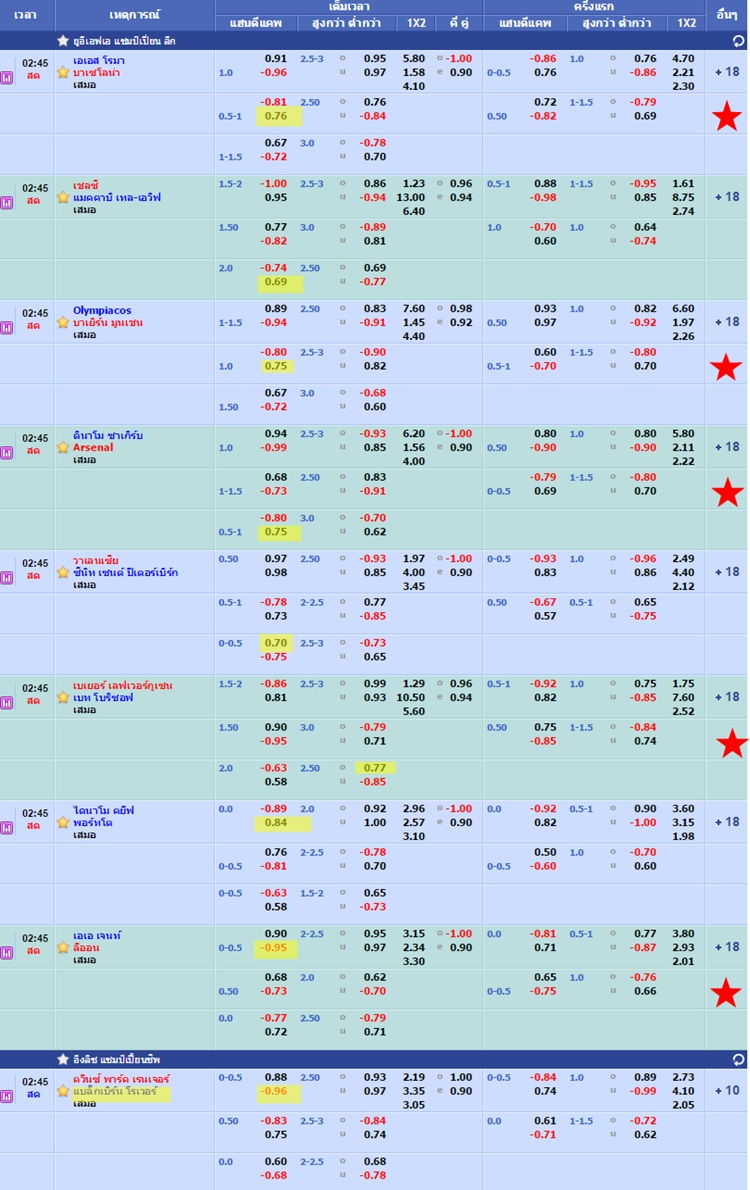
Task: Pick first-half 1X2 odds 8.75 for เชลซี
Action: pyautogui.click(x=683, y=197)
